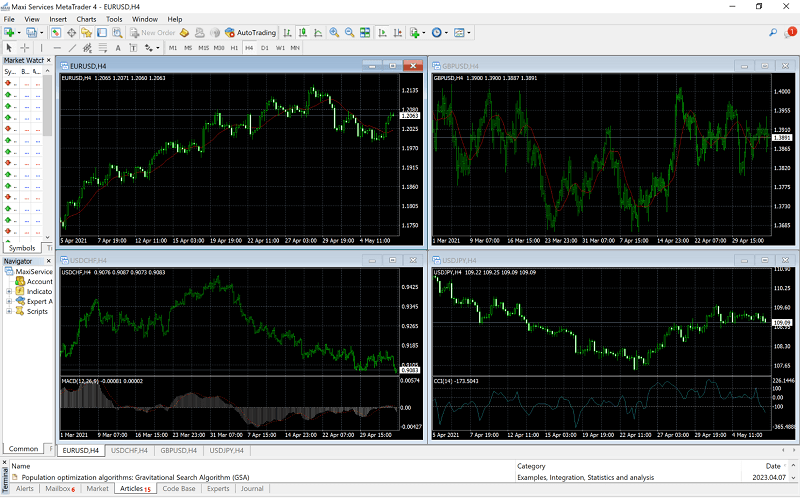This screenshot has width=800, height=498.
Task: Click Market Watch scroll down arrow
Action: tap(47, 237)
